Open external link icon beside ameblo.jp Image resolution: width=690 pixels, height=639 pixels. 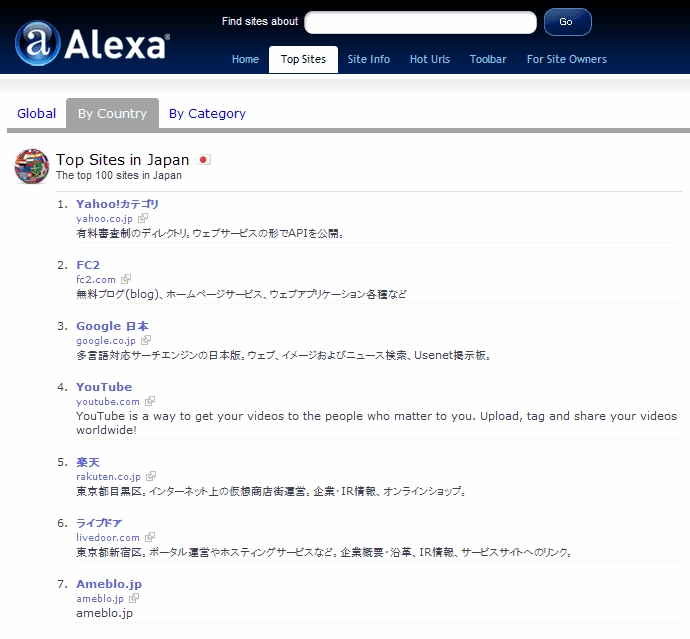coord(134,598)
